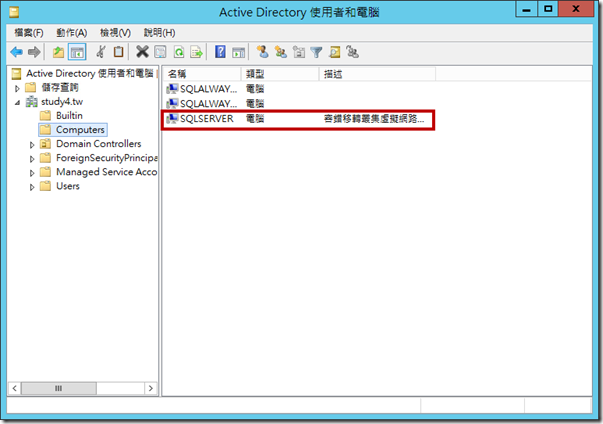603x424 pixels.
Task: Click the Cut scissors icon
Action: (101, 52)
